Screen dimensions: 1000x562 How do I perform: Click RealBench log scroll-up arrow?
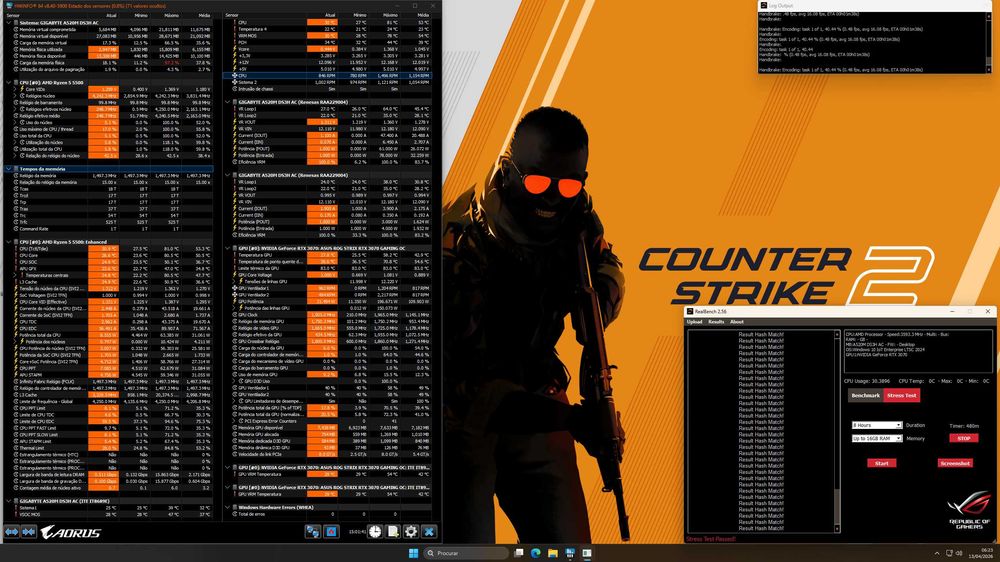pos(837,334)
